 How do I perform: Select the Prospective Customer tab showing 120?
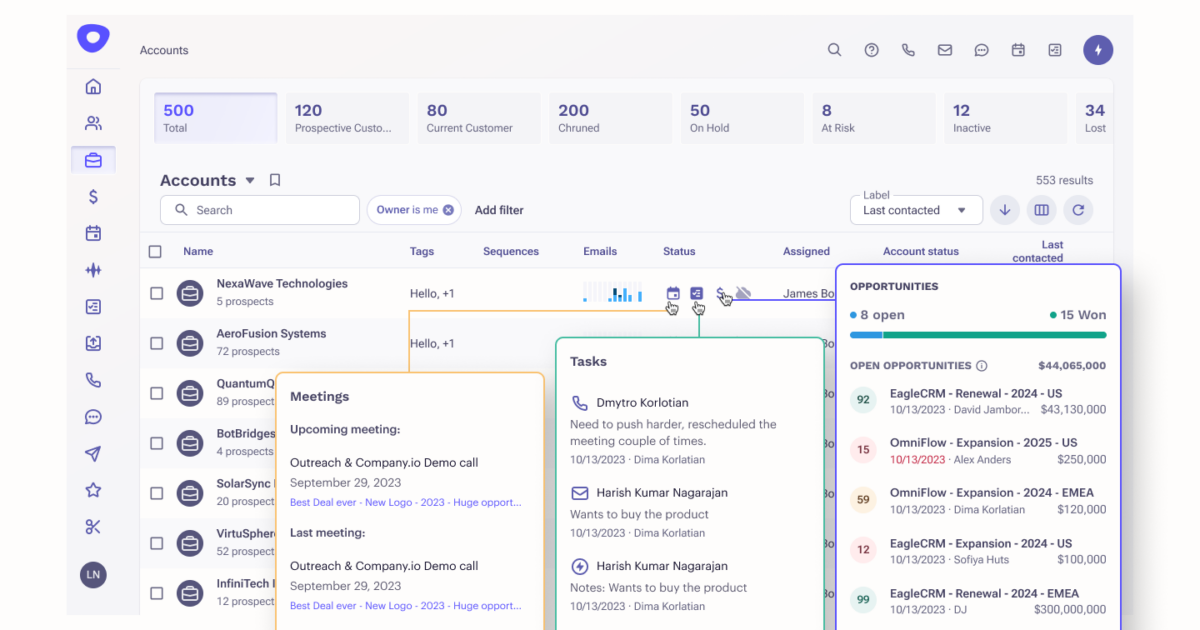(346, 118)
